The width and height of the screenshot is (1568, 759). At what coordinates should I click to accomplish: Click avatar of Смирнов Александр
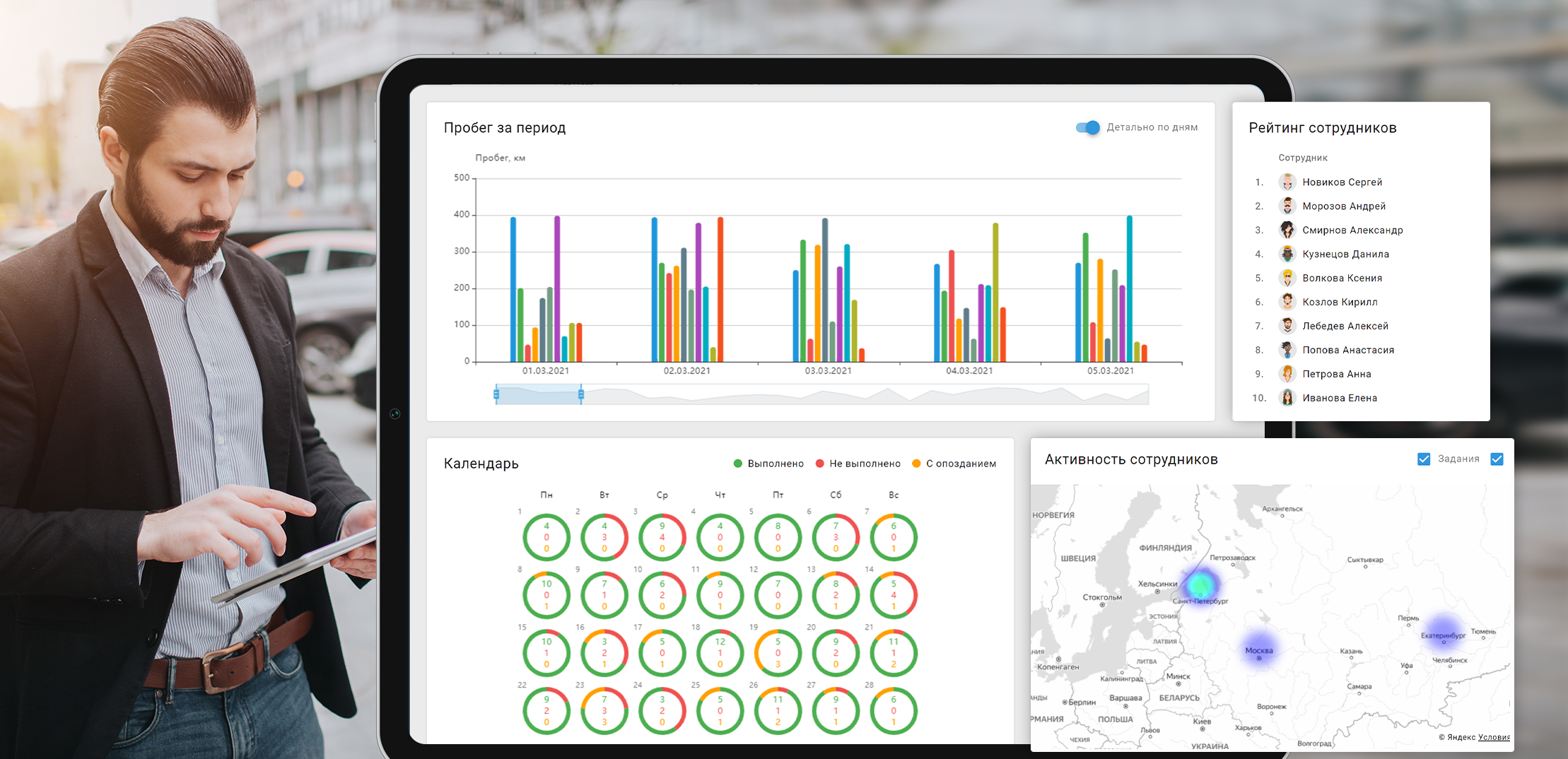pos(1287,230)
